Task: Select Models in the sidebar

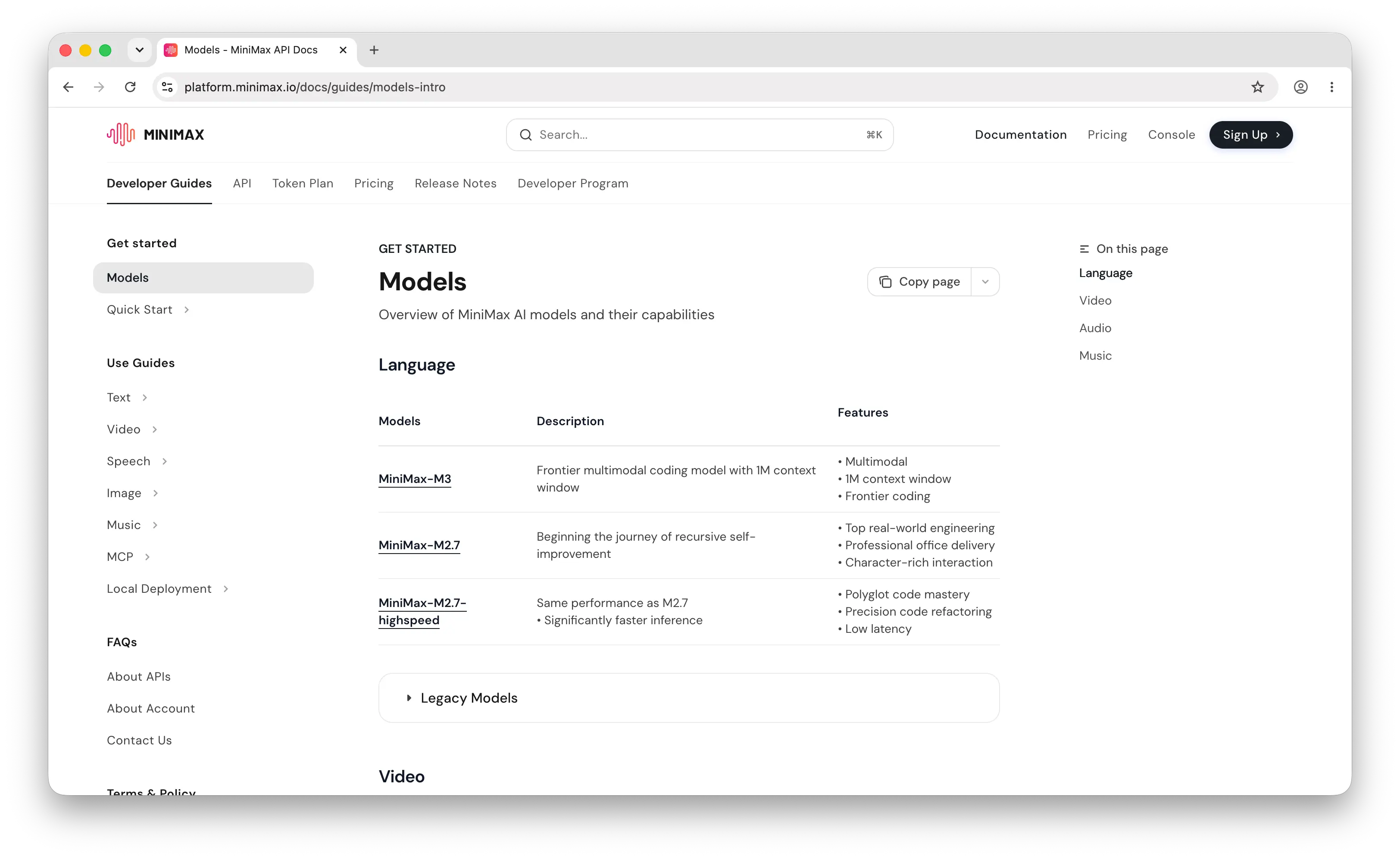Action: pos(203,278)
